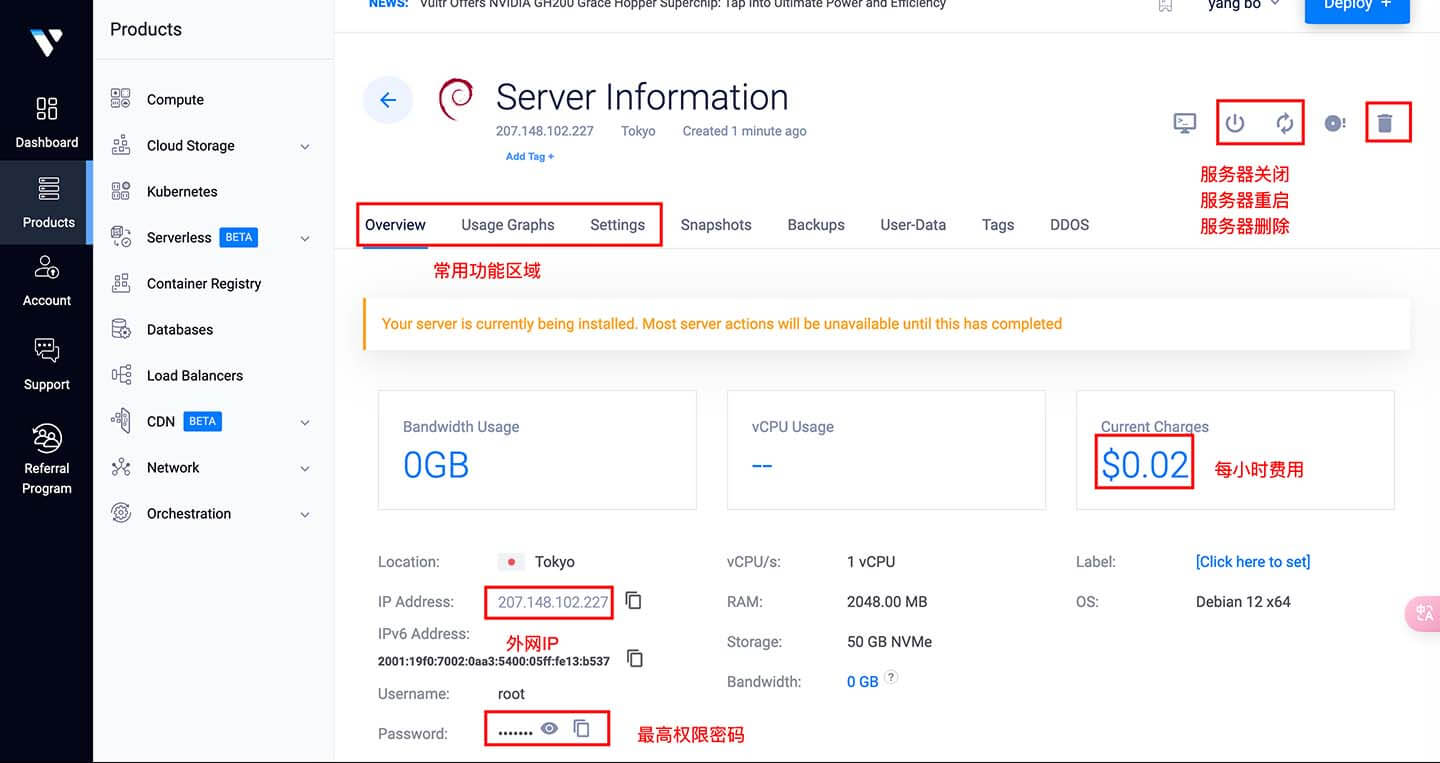Screen dimensions: 1440x763
Task: Click the 50 GB NVMe storage value
Action: (x=889, y=641)
